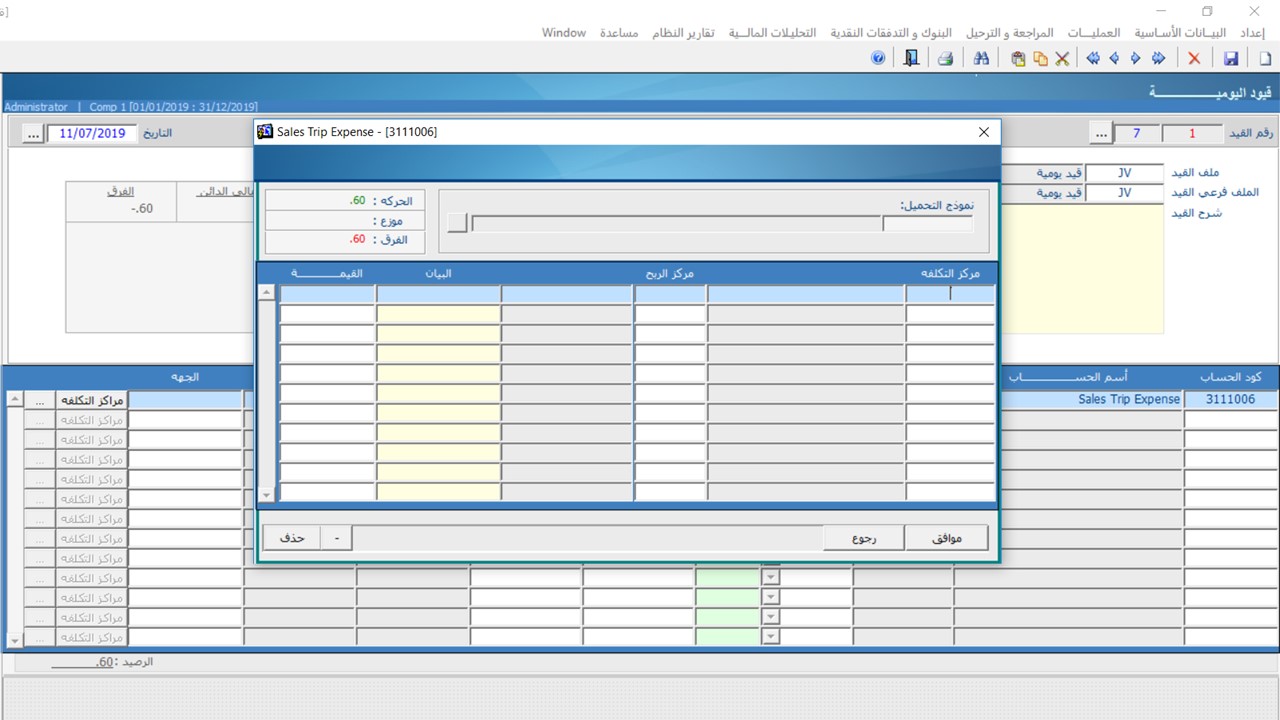Click the exit door icon in toolbar
Image resolution: width=1280 pixels, height=720 pixels.
pos(911,59)
